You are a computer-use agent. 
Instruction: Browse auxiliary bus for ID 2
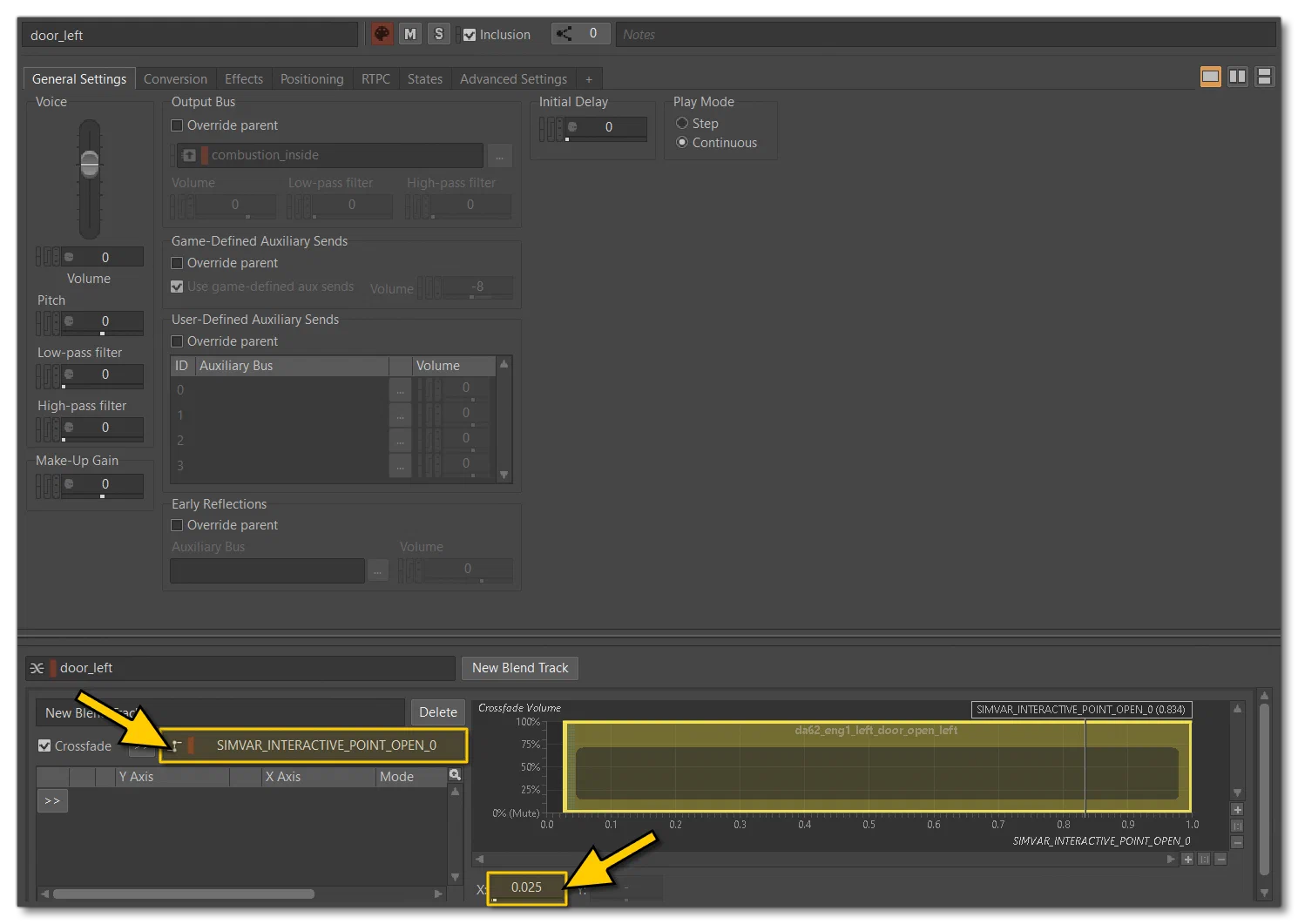[x=400, y=441]
